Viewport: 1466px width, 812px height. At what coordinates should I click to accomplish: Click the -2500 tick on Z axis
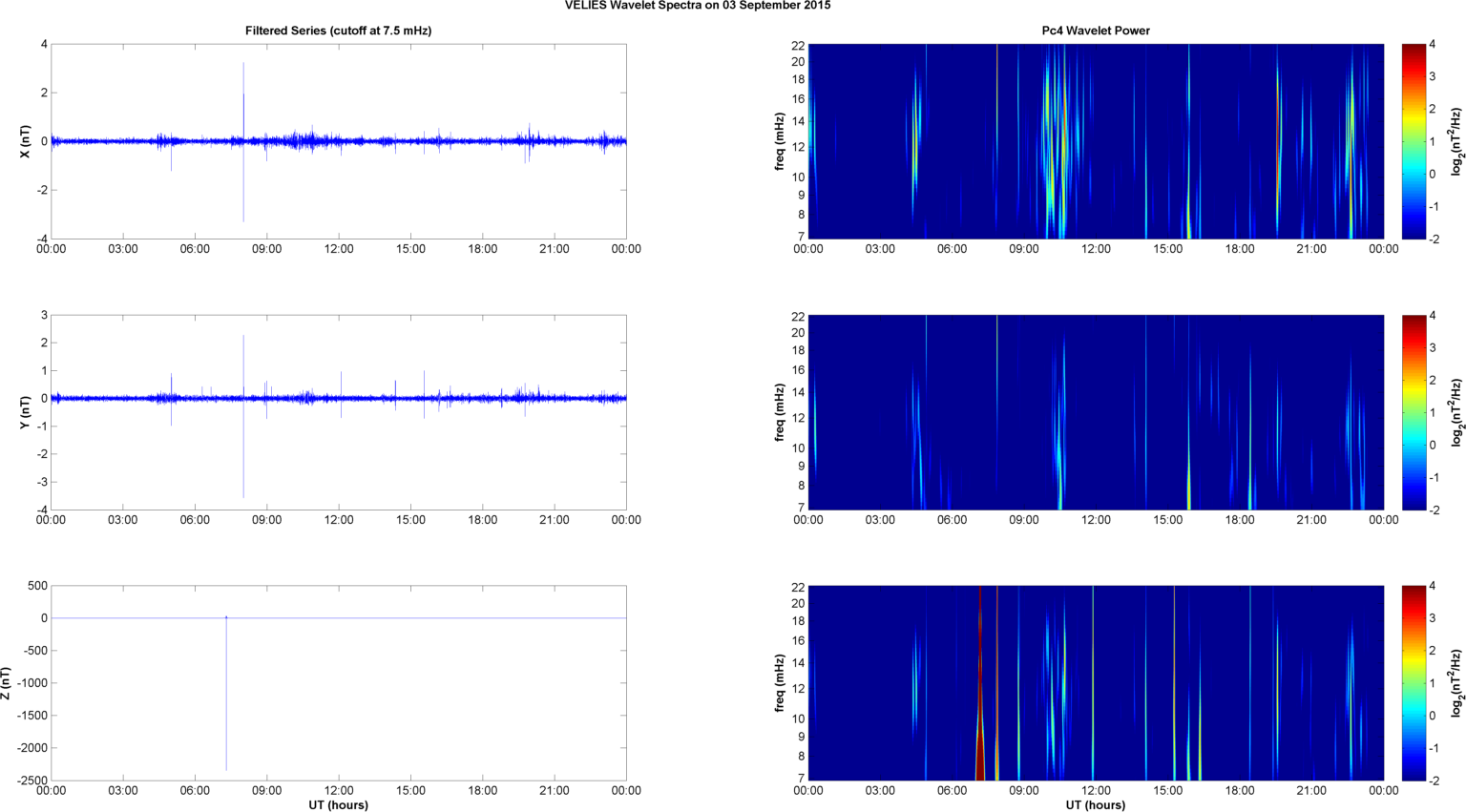coord(31,781)
